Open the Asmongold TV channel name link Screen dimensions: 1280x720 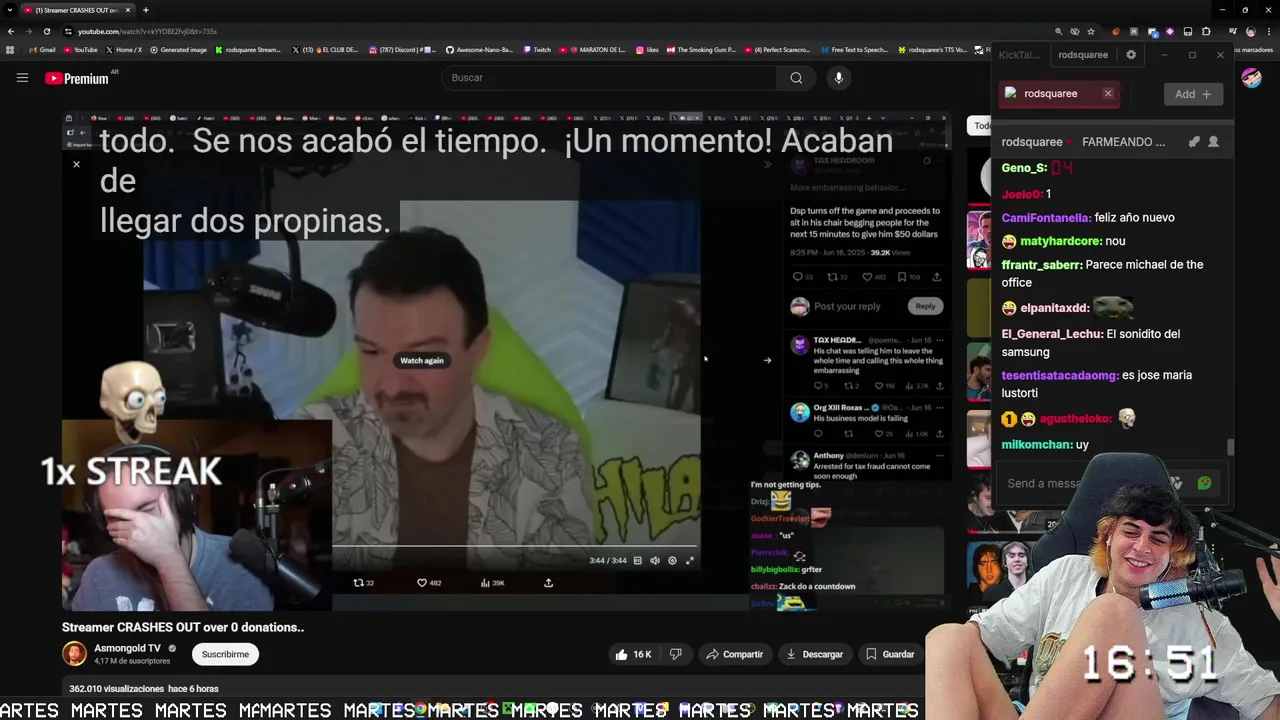[127, 648]
